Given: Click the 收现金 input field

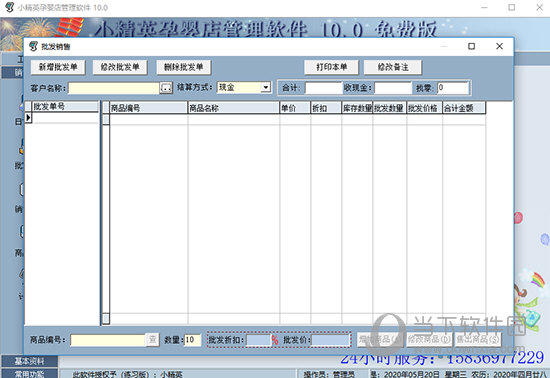Looking at the screenshot, I should 393,88.
